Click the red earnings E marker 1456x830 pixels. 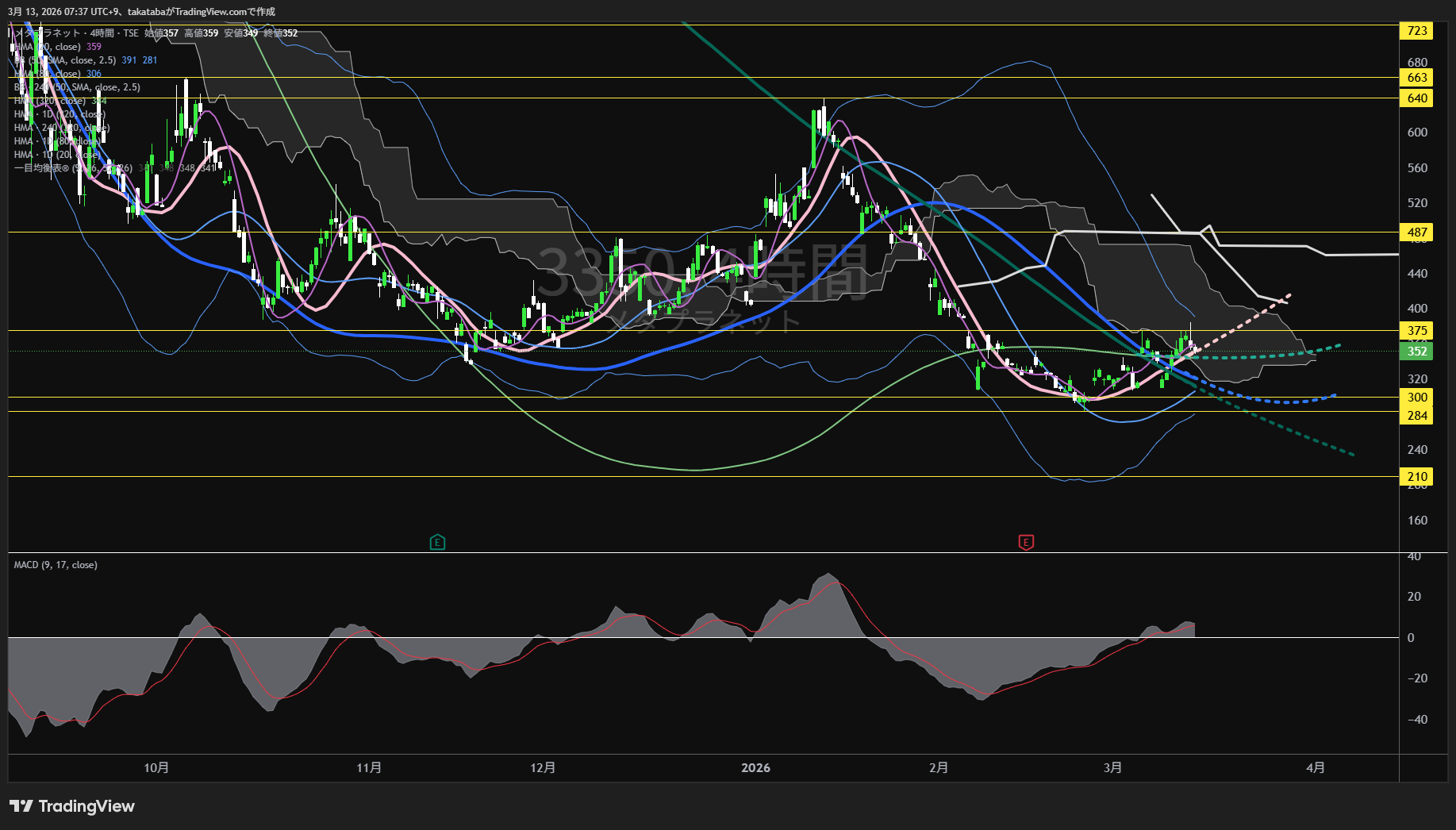1026,543
